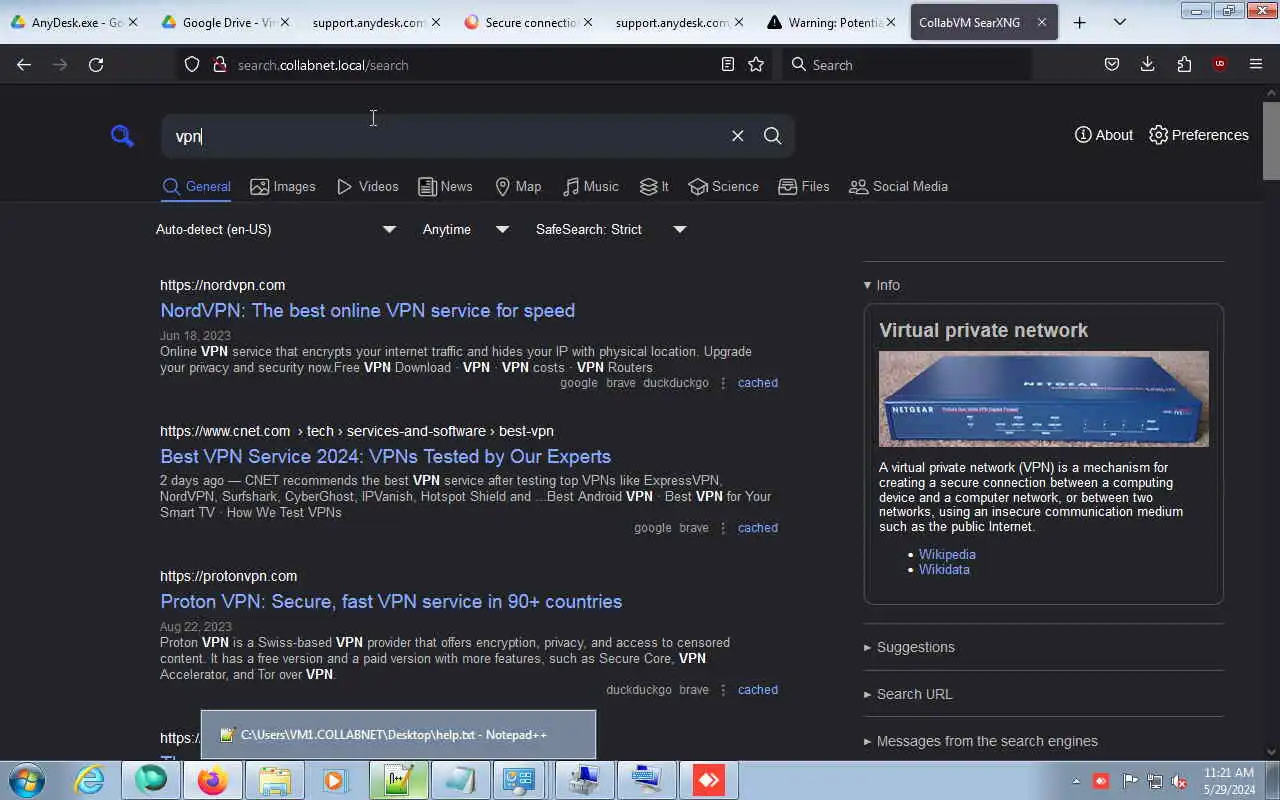The width and height of the screenshot is (1280, 800).
Task: Switch to Map category
Action: (x=518, y=187)
